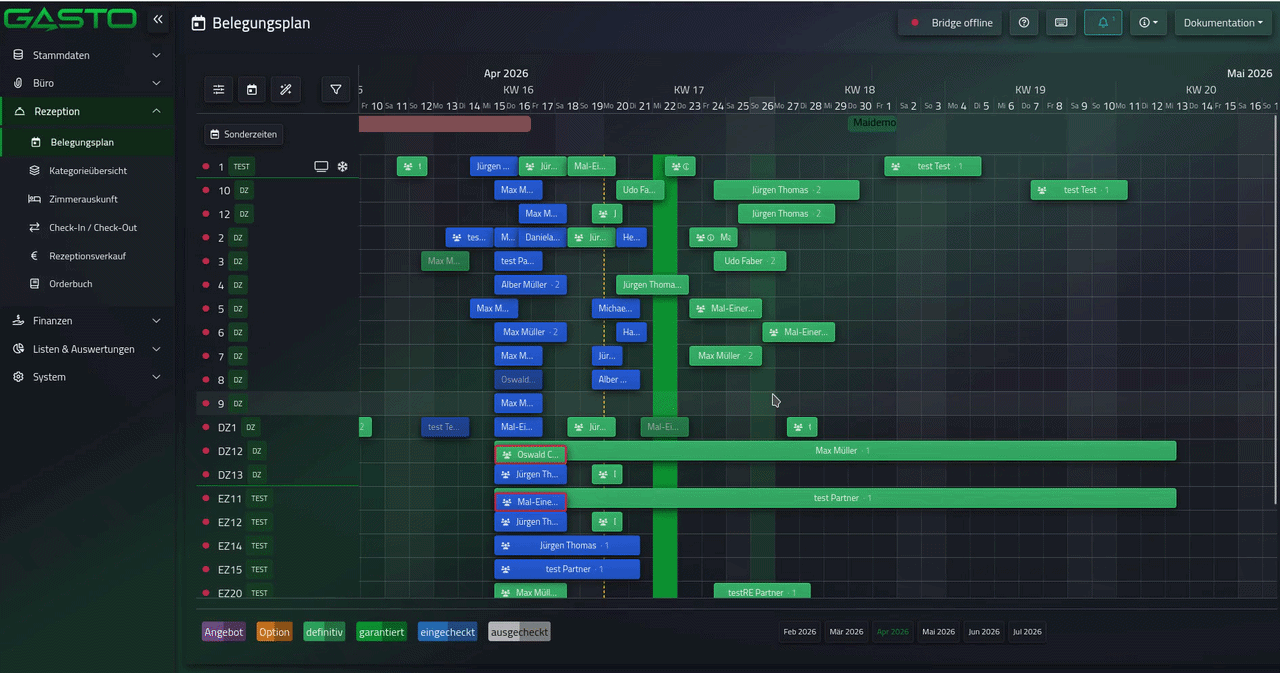The image size is (1280, 673).
Task: Expand the Büro sidebar section
Action: [x=87, y=83]
